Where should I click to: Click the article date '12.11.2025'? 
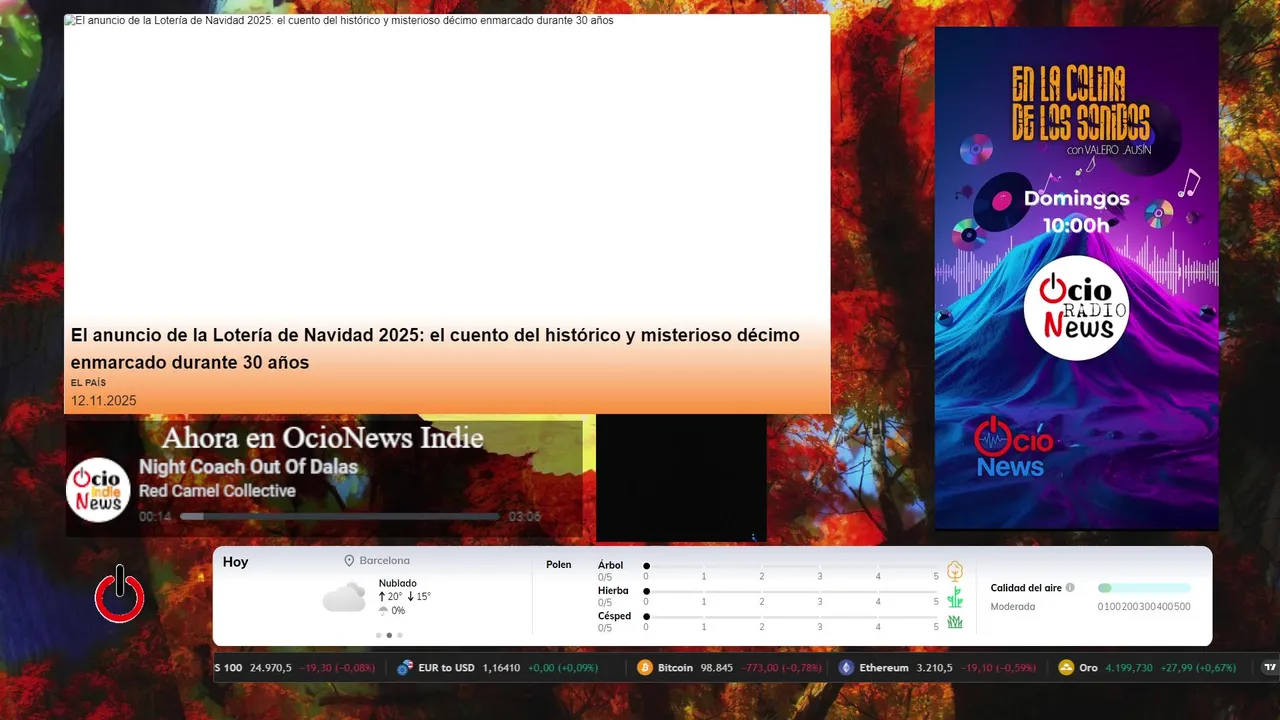103,401
